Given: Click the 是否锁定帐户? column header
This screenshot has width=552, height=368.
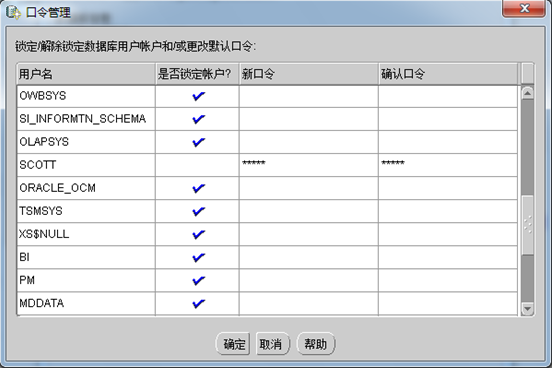Looking at the screenshot, I should 197,74.
